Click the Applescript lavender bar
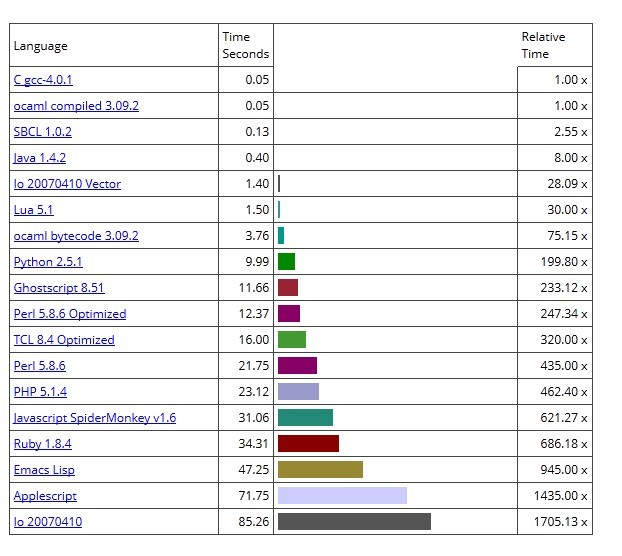The image size is (622, 556). point(342,496)
